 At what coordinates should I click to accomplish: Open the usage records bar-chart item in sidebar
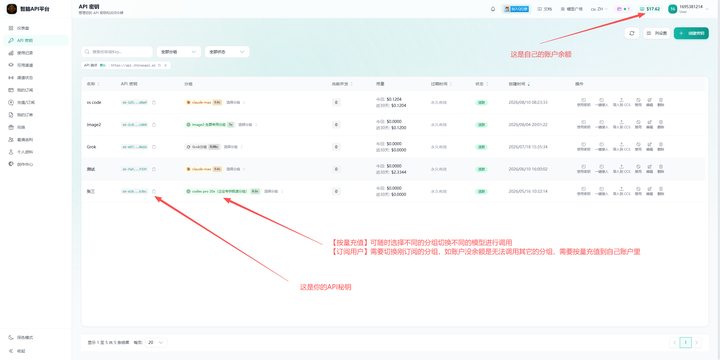pyautogui.click(x=35, y=53)
